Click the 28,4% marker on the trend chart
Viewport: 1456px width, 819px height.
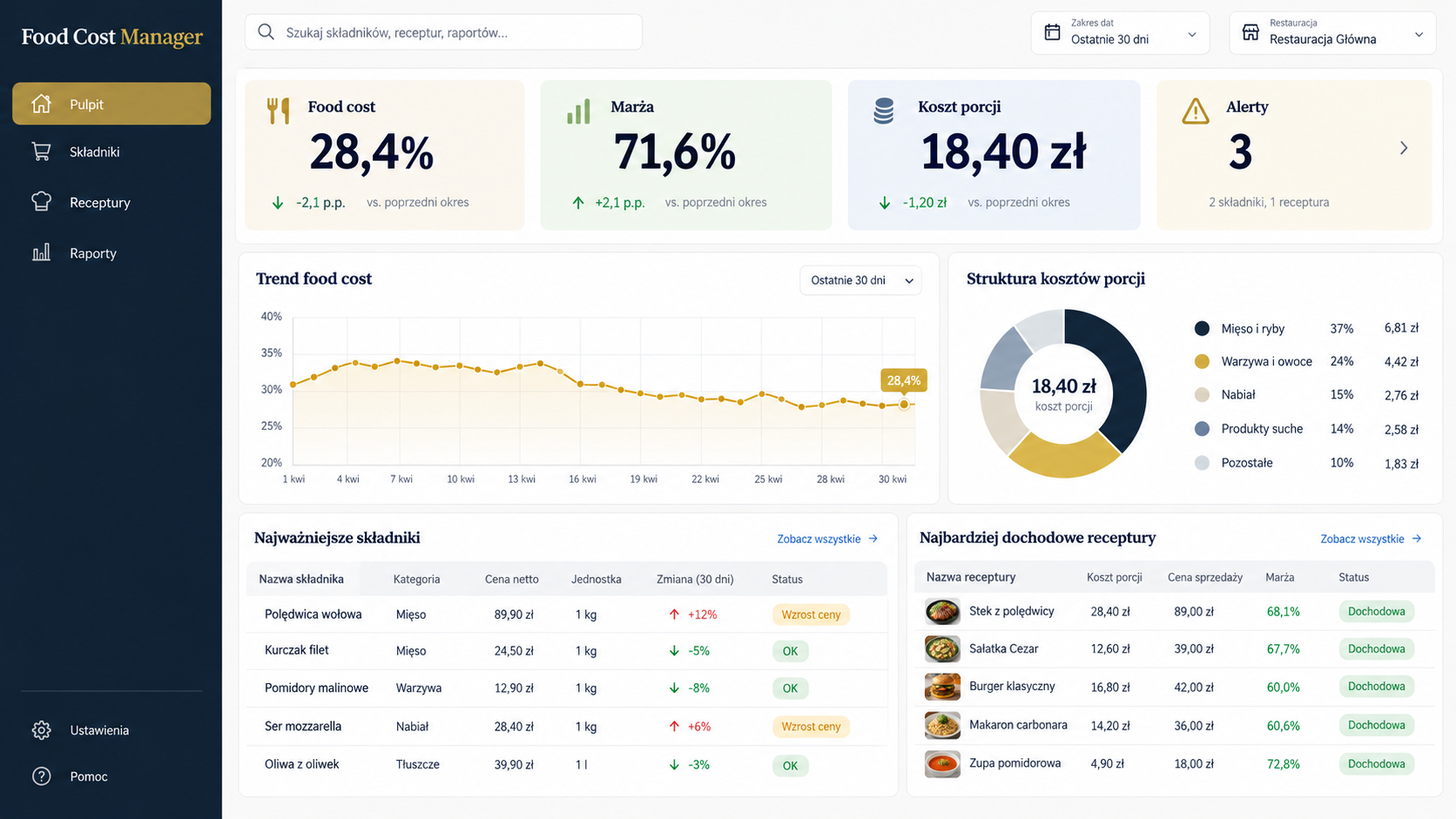[x=904, y=404]
